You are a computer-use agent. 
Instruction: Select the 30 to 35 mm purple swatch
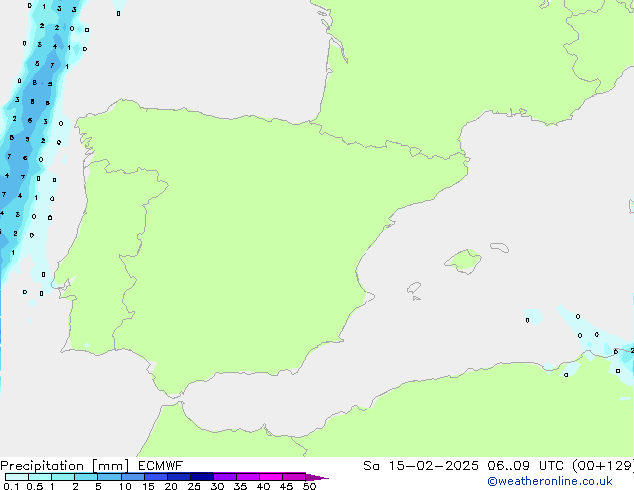(225, 477)
